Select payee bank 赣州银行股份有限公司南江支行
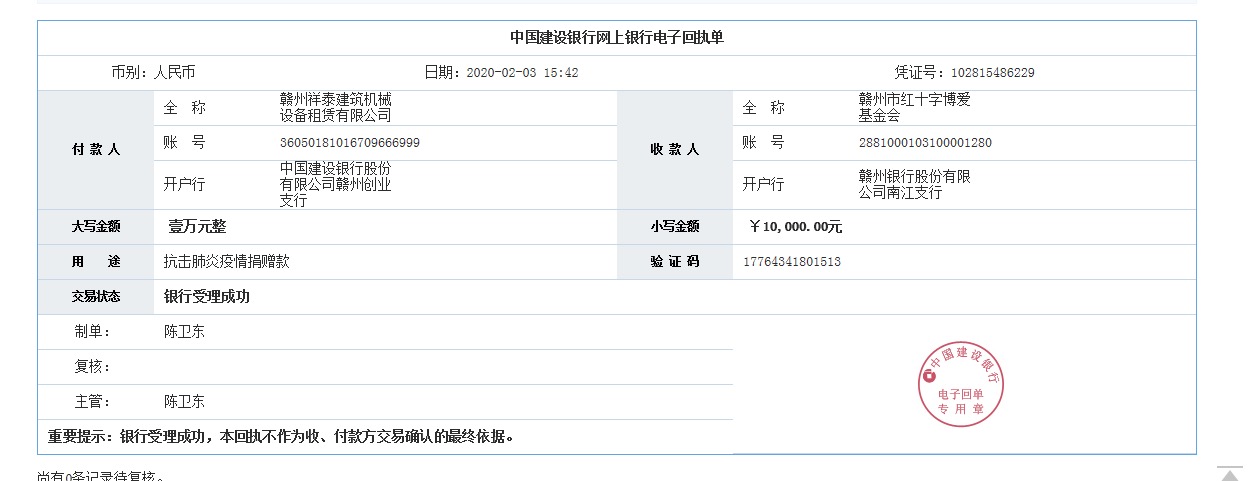 click(915, 184)
